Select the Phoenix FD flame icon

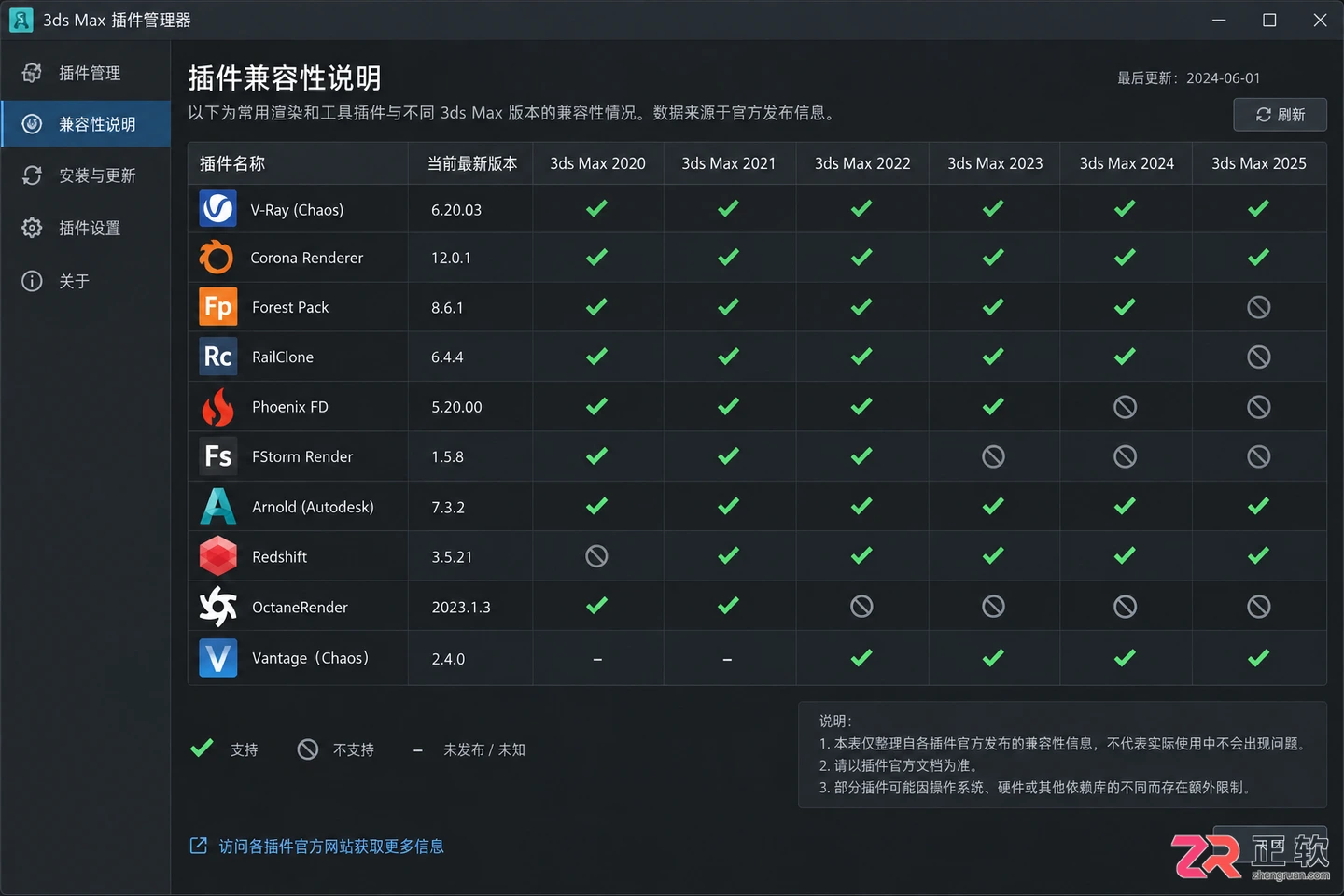tap(217, 407)
